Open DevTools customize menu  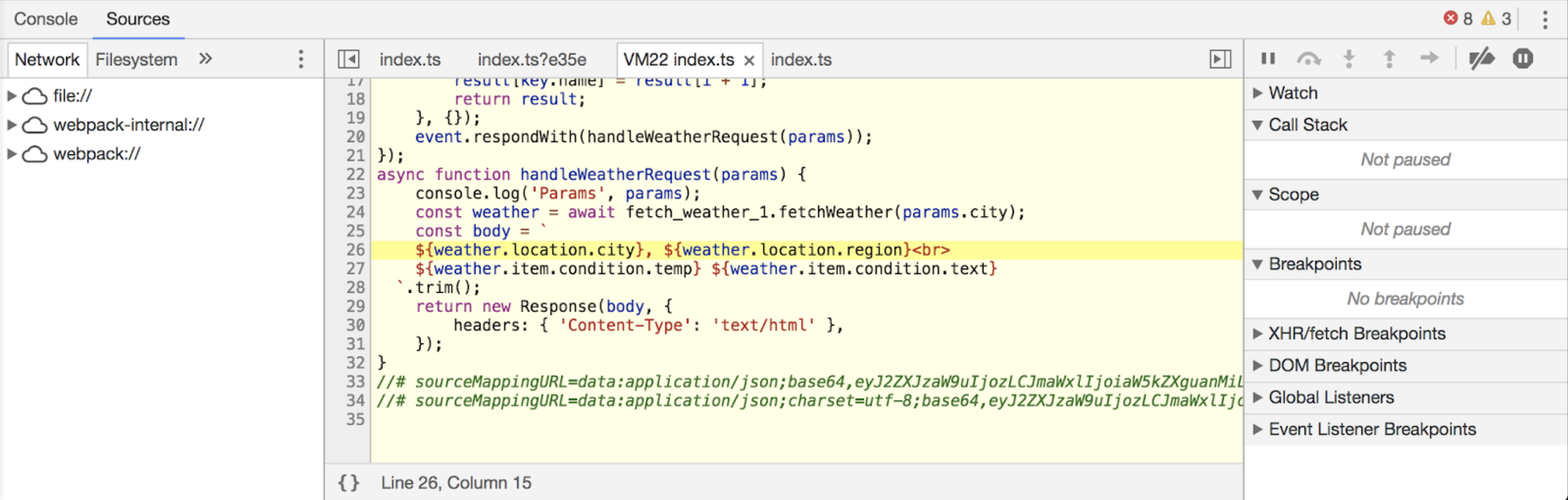(1544, 19)
